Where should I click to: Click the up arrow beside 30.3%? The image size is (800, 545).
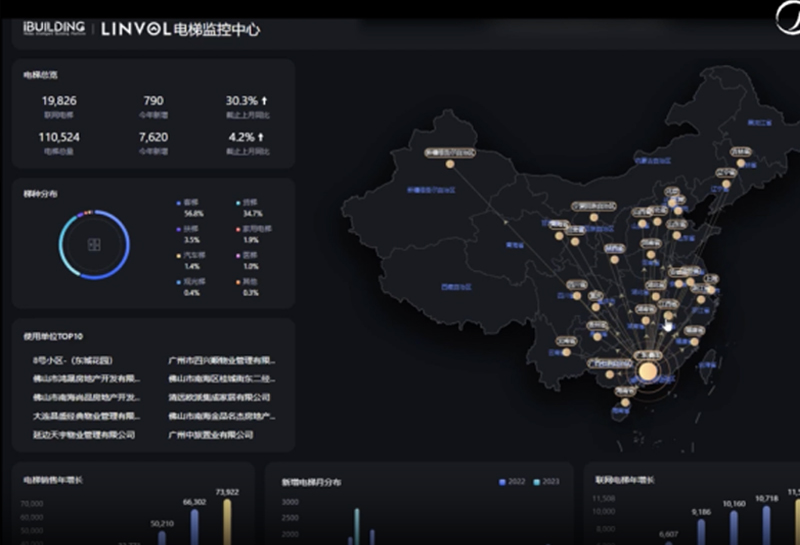(265, 101)
